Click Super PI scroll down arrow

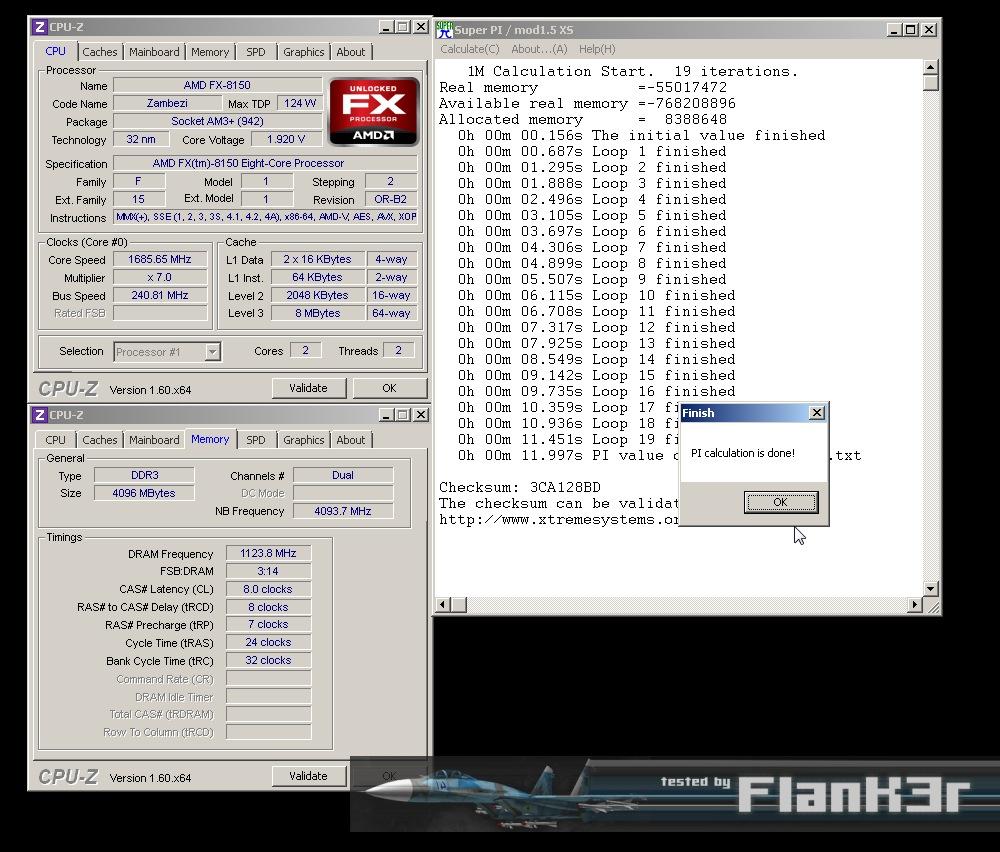pyautogui.click(x=930, y=589)
